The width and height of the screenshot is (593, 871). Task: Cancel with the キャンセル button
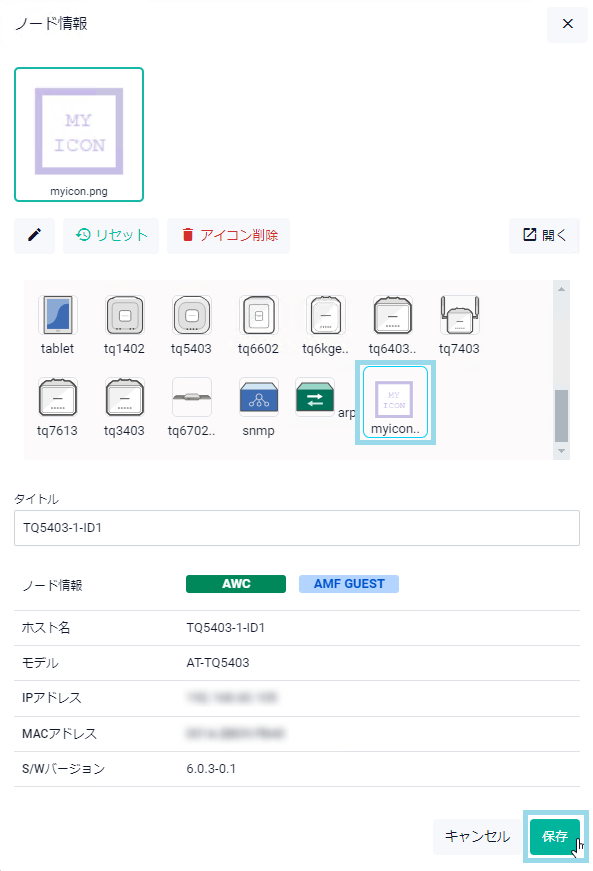point(478,837)
